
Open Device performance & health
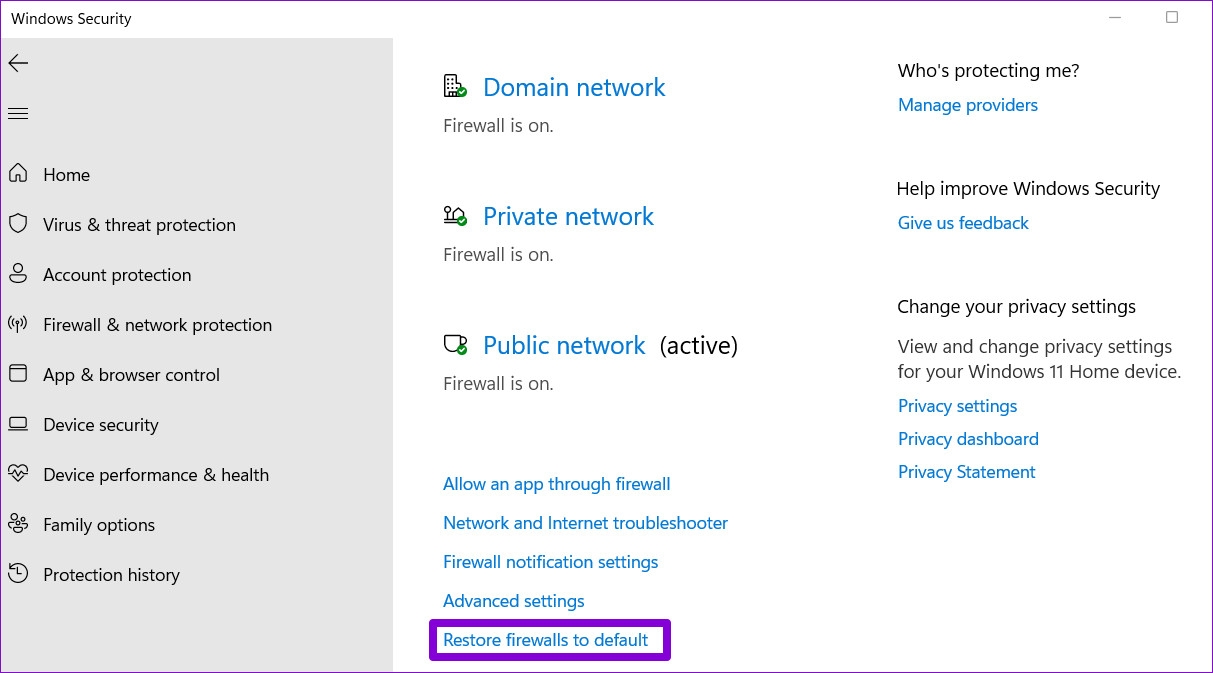tap(156, 474)
